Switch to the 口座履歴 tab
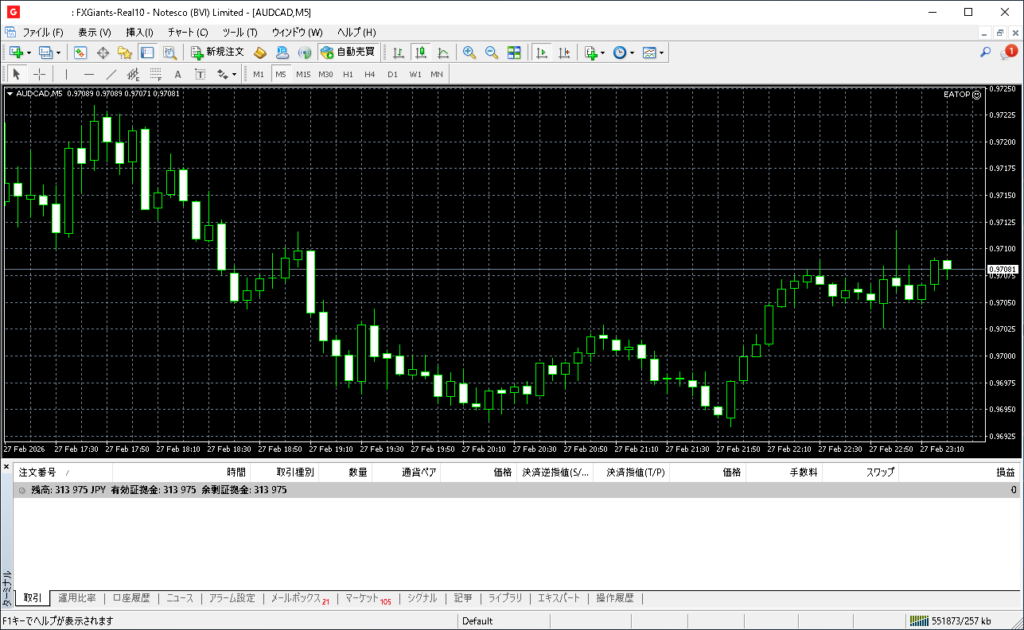The height and width of the screenshot is (630, 1024). tap(131, 598)
